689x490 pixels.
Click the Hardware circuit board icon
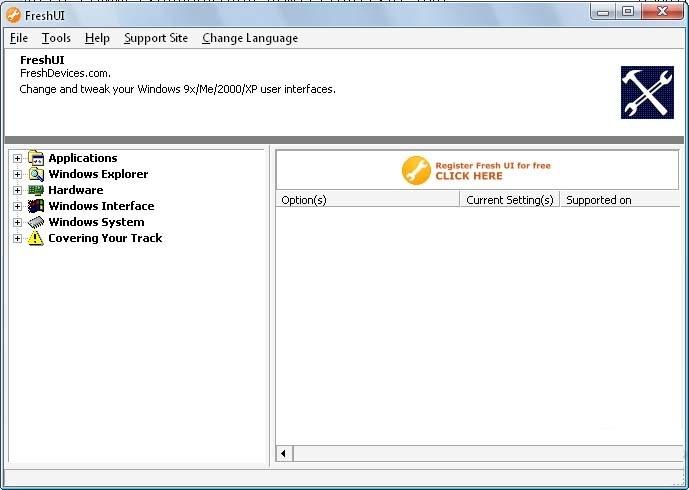pyautogui.click(x=36, y=190)
